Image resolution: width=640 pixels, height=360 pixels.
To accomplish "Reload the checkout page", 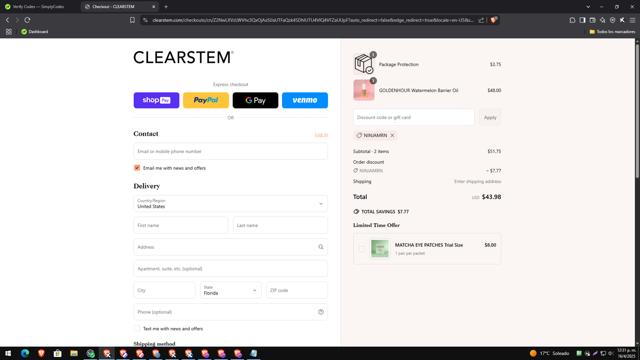I will tap(27, 20).
